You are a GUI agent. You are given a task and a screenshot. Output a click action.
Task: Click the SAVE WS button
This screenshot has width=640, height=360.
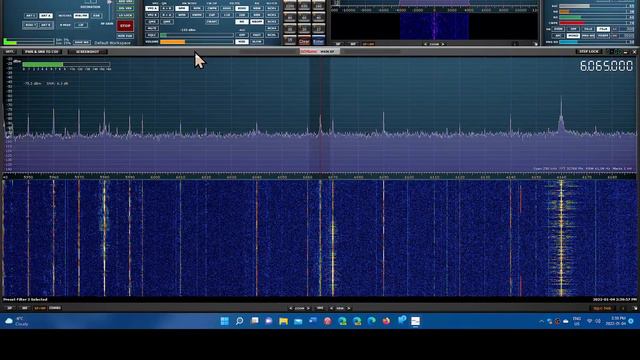pos(82,42)
